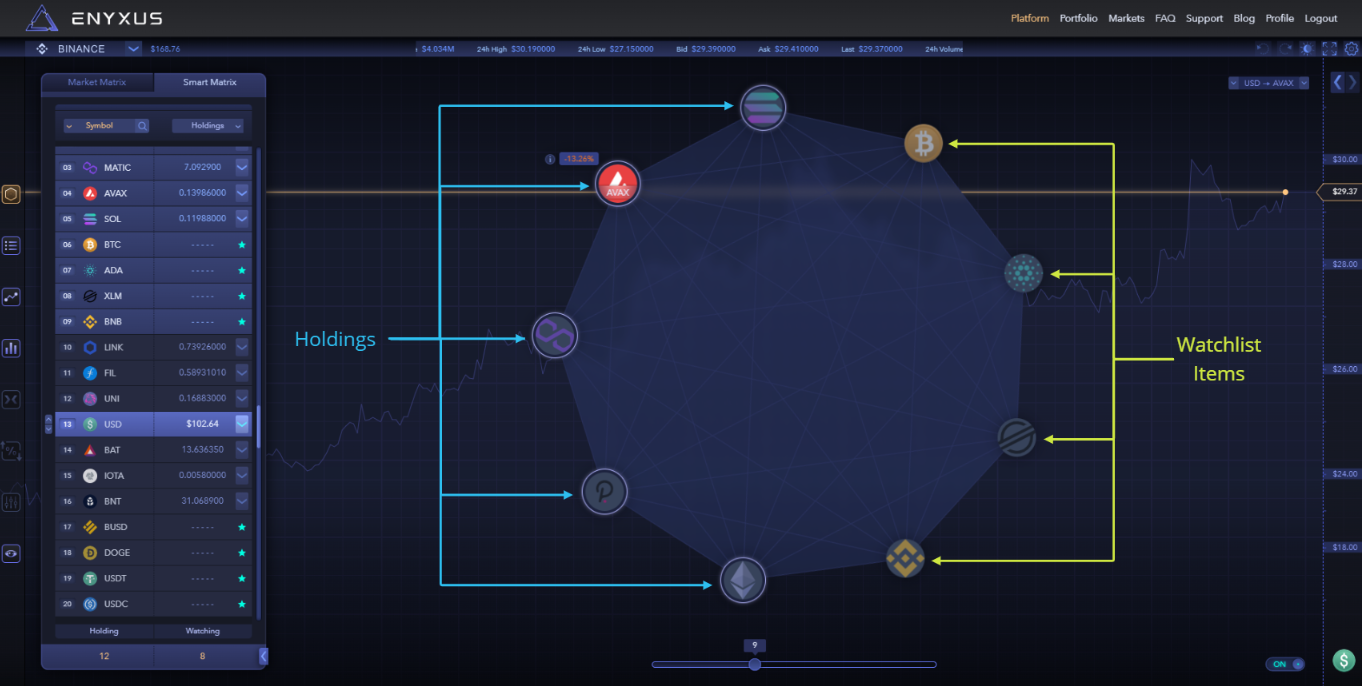Image resolution: width=1362 pixels, height=686 pixels.
Task: Click the green dollar icon
Action: 1345,661
